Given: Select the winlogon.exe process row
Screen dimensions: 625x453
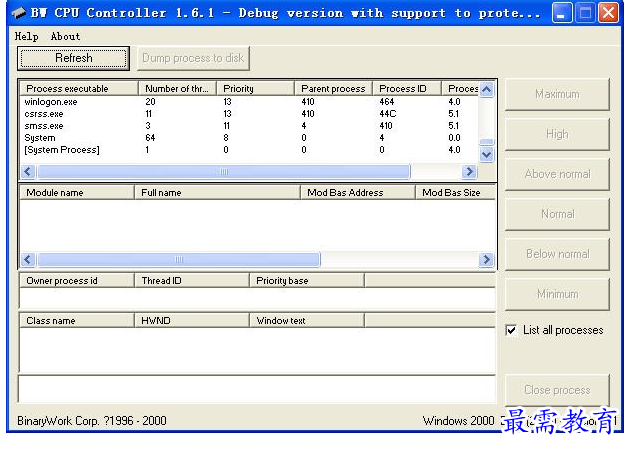Looking at the screenshot, I should point(249,102).
